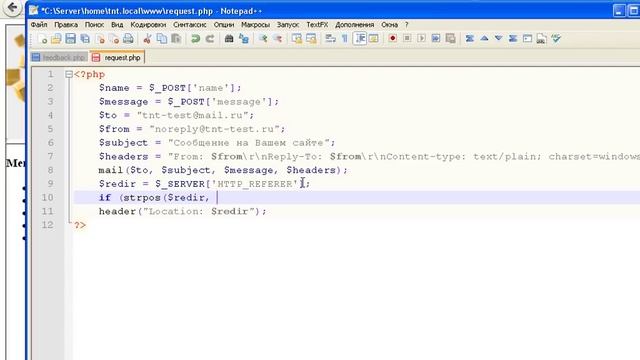
Task: Open the Вид menu
Action: coord(117,25)
